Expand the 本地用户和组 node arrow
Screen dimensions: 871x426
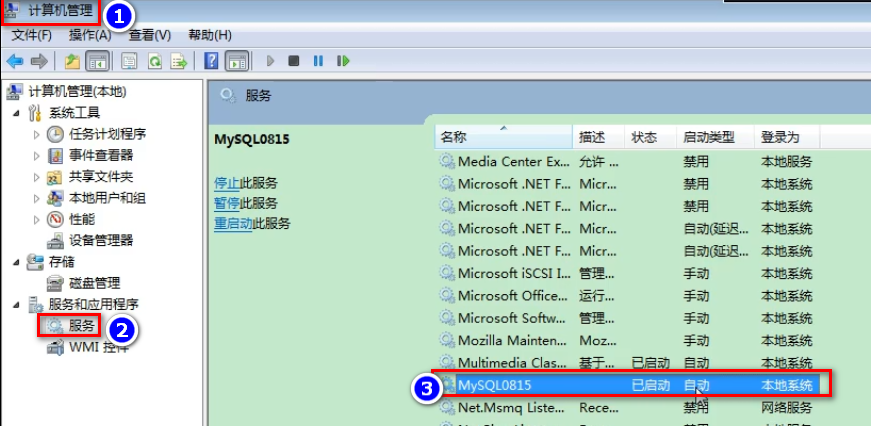37,199
